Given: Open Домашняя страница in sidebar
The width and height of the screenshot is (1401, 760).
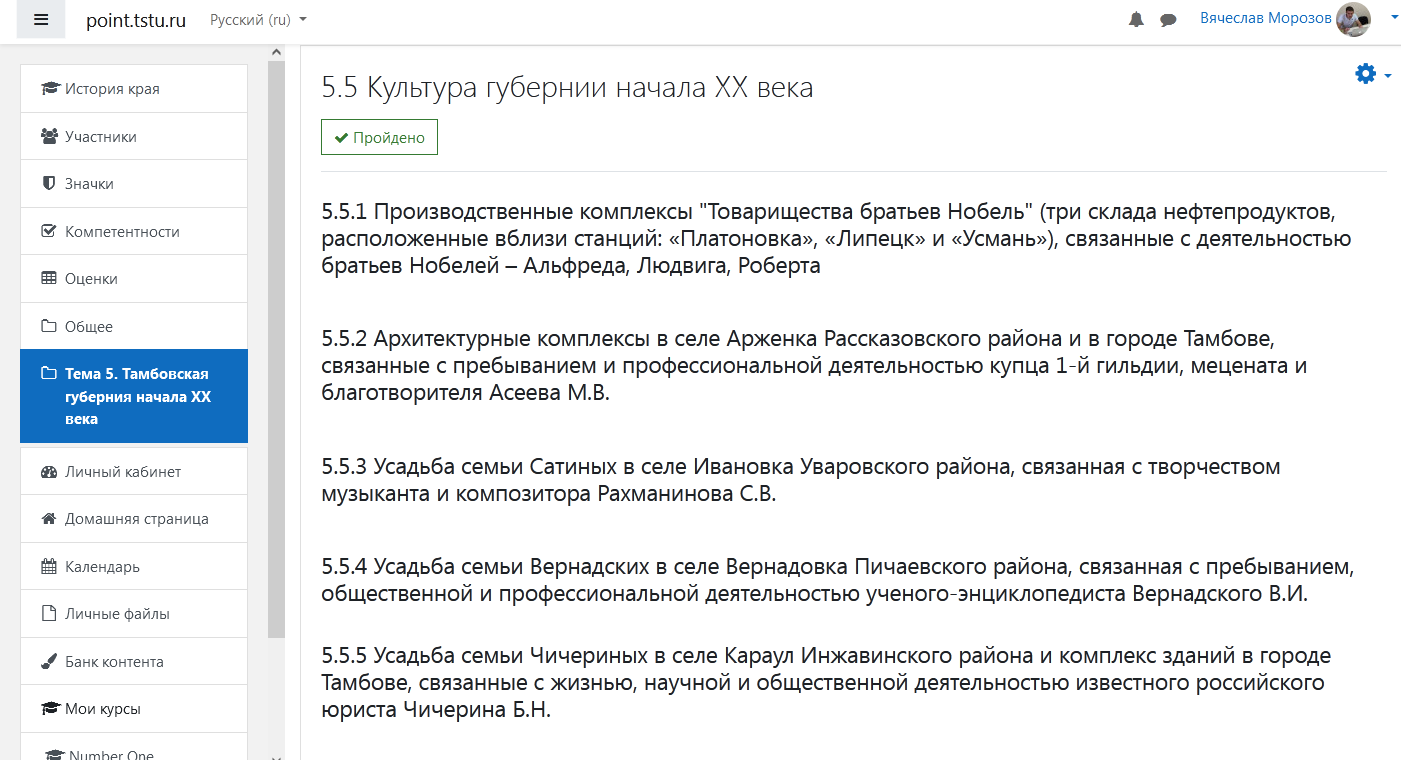Looking at the screenshot, I should (x=134, y=519).
